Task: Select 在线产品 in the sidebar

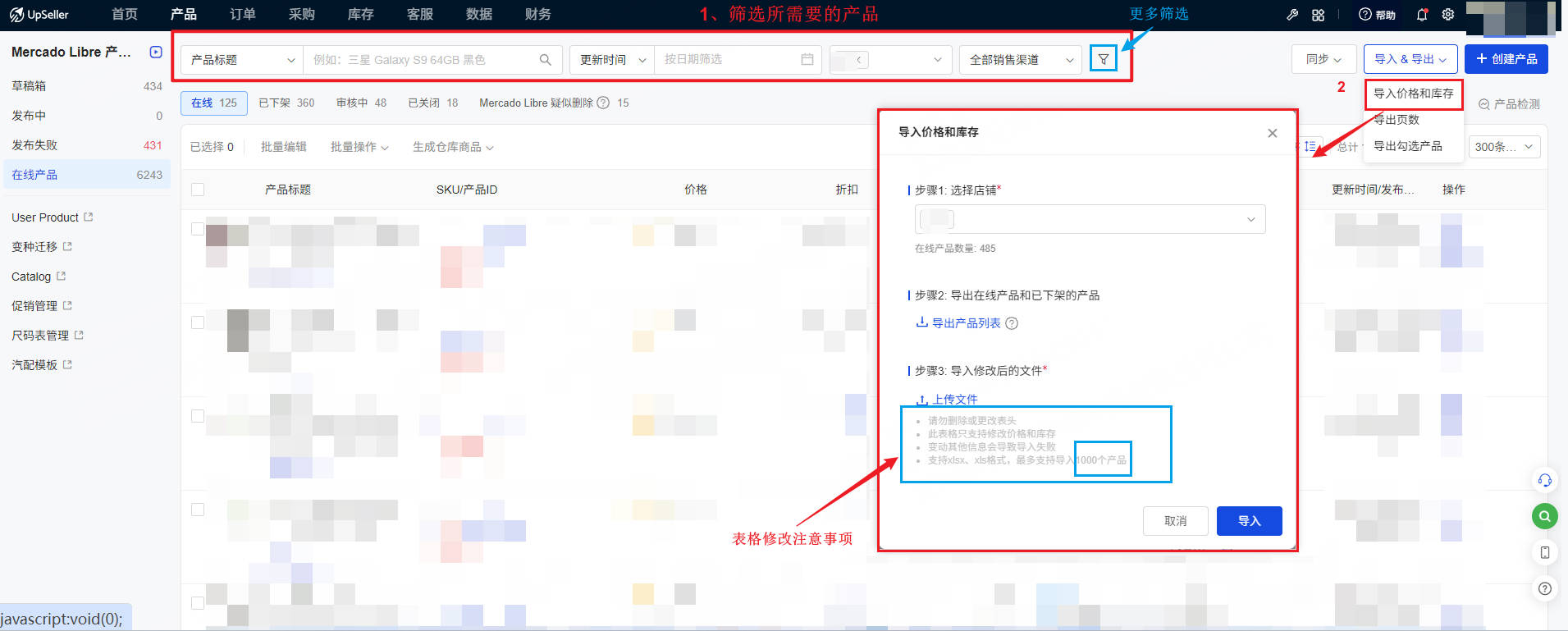Action: (x=86, y=175)
